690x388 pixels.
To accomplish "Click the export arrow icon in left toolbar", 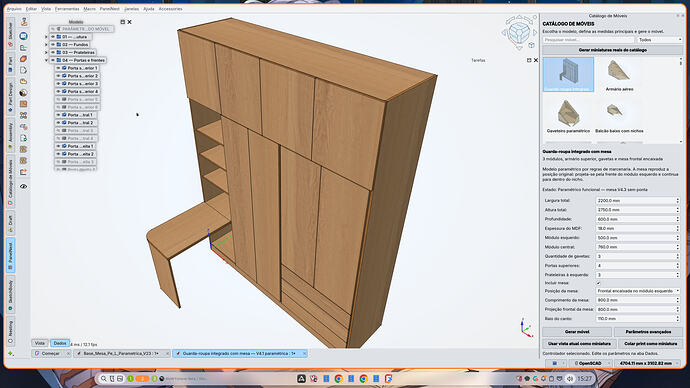I will pyautogui.click(x=23, y=172).
